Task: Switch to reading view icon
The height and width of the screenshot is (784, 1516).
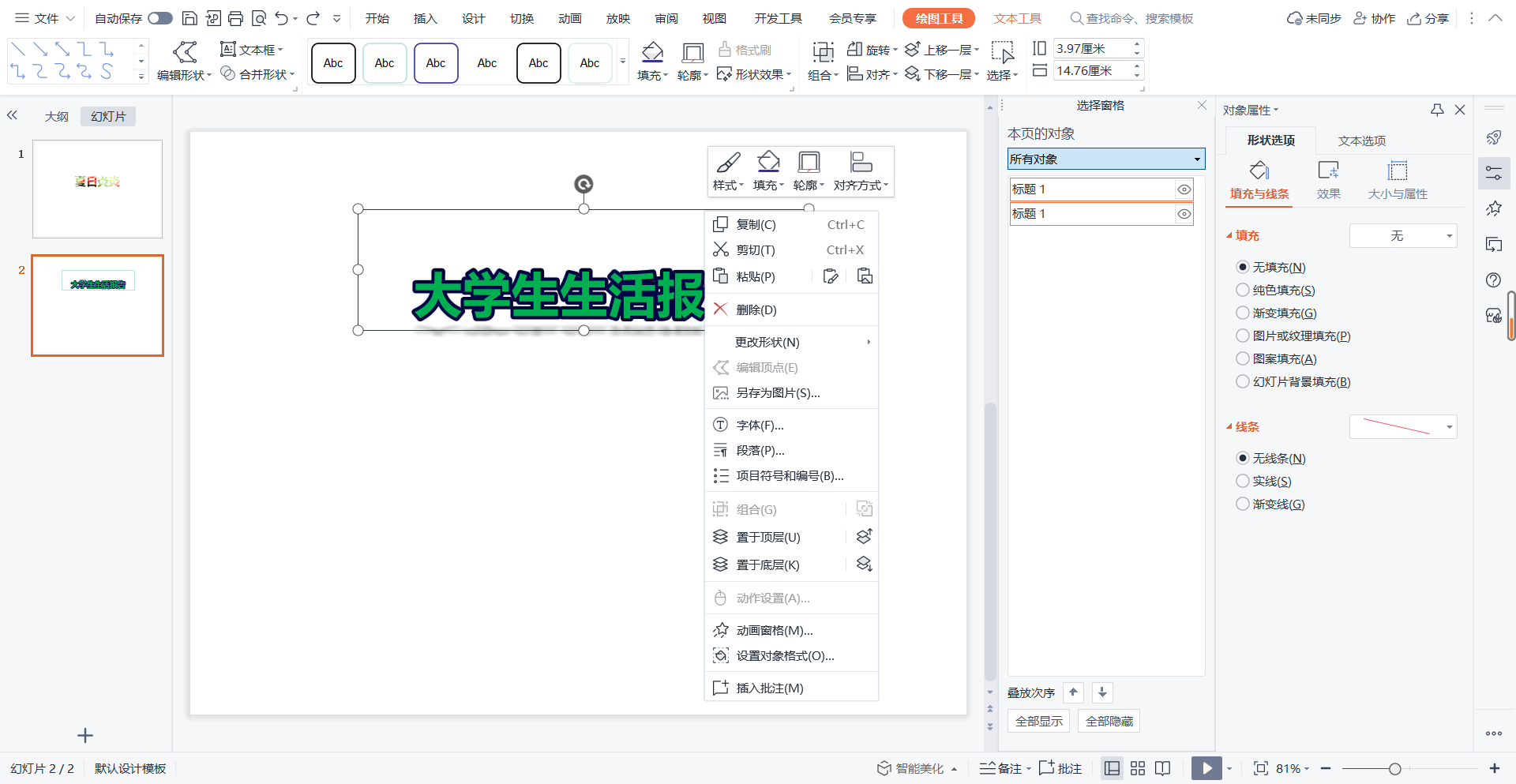Action: [x=1162, y=768]
